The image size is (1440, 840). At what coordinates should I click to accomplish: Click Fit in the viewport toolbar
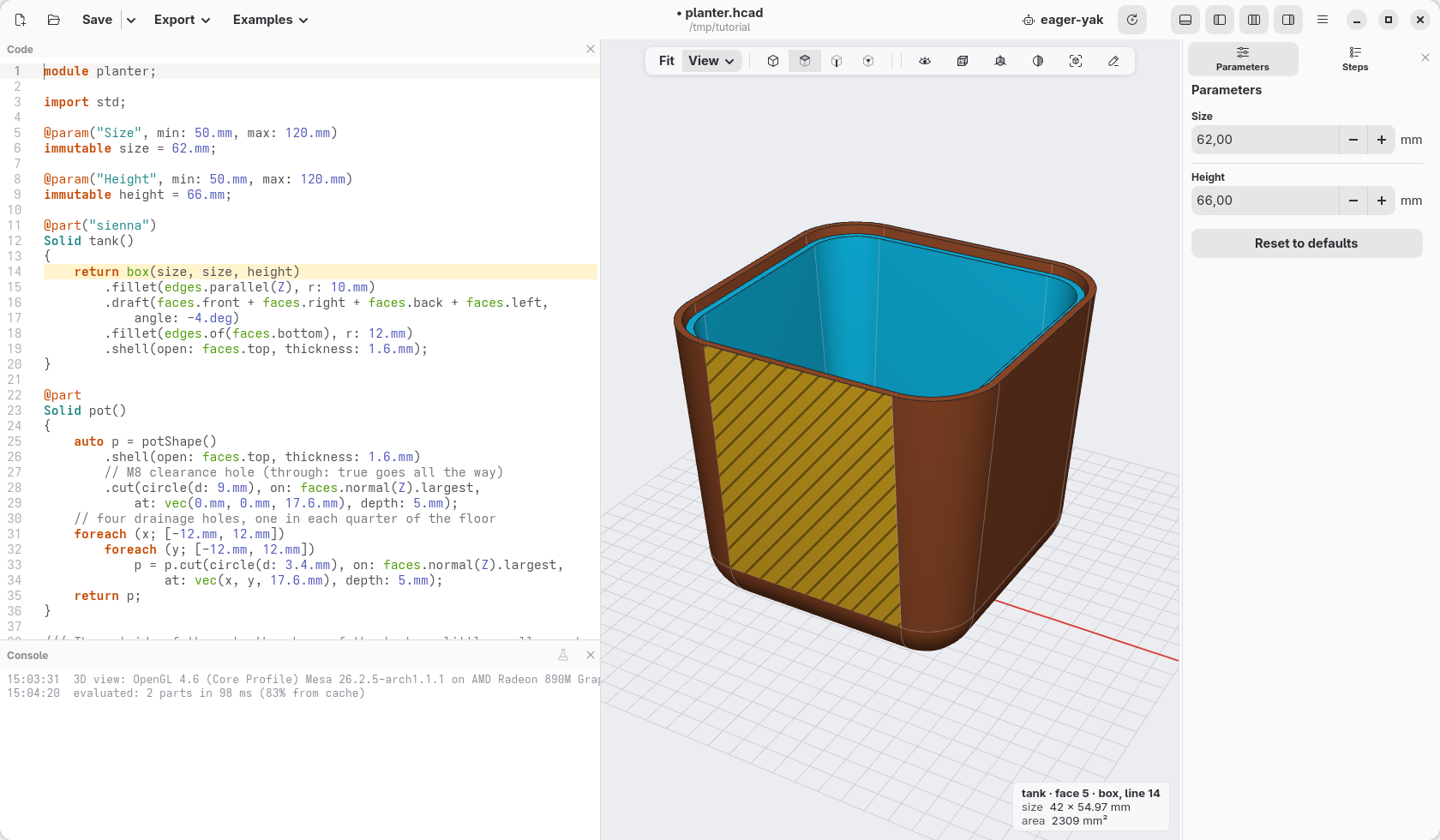point(667,61)
